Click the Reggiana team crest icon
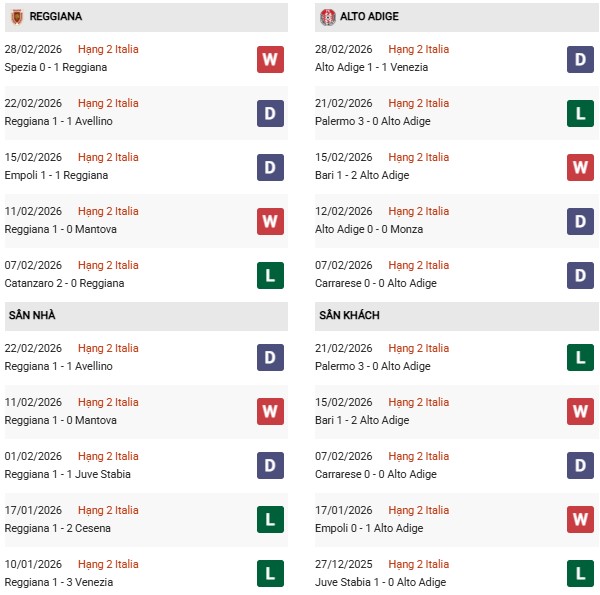The width and height of the screenshot is (600, 595). point(16,17)
